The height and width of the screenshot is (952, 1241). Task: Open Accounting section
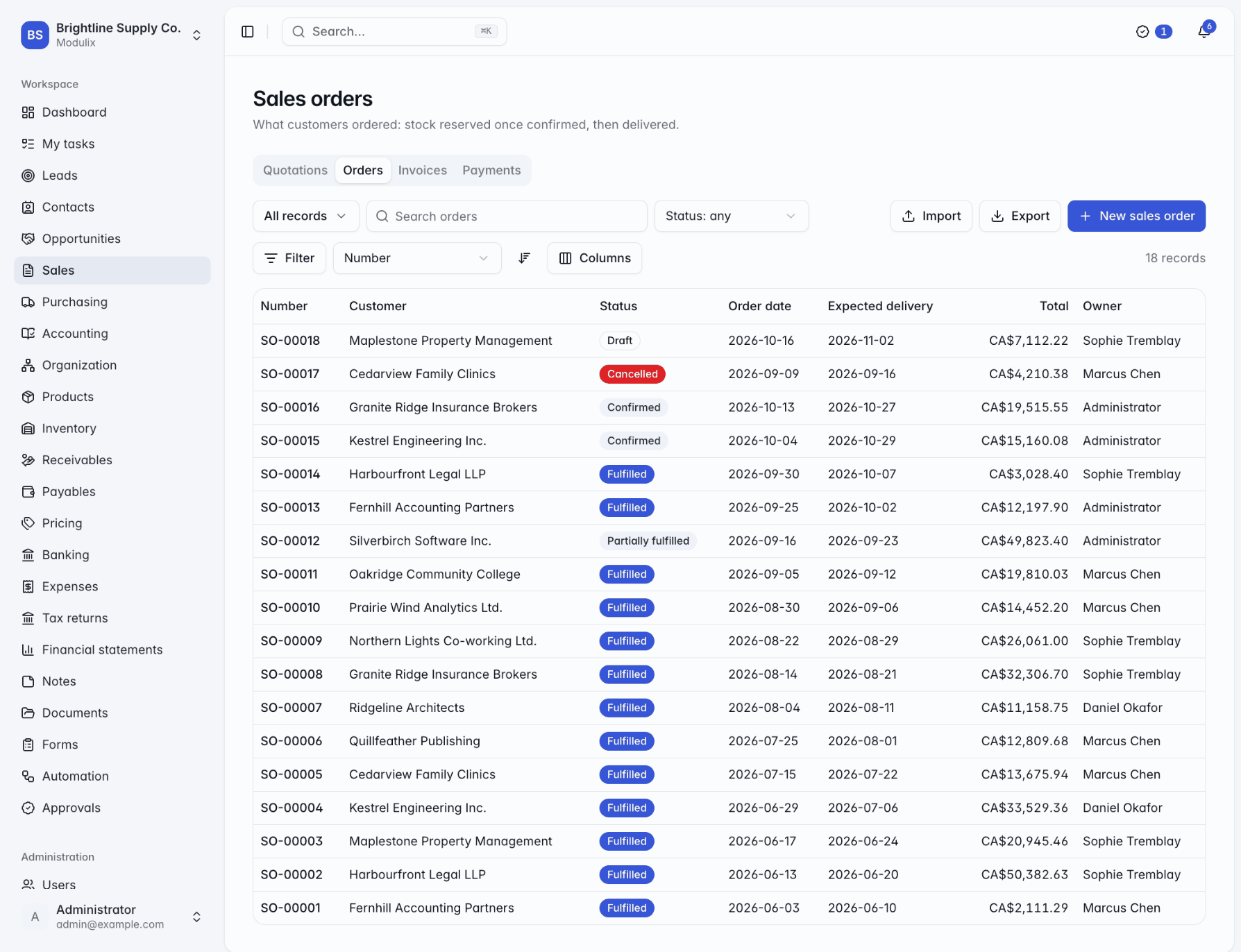coord(112,334)
